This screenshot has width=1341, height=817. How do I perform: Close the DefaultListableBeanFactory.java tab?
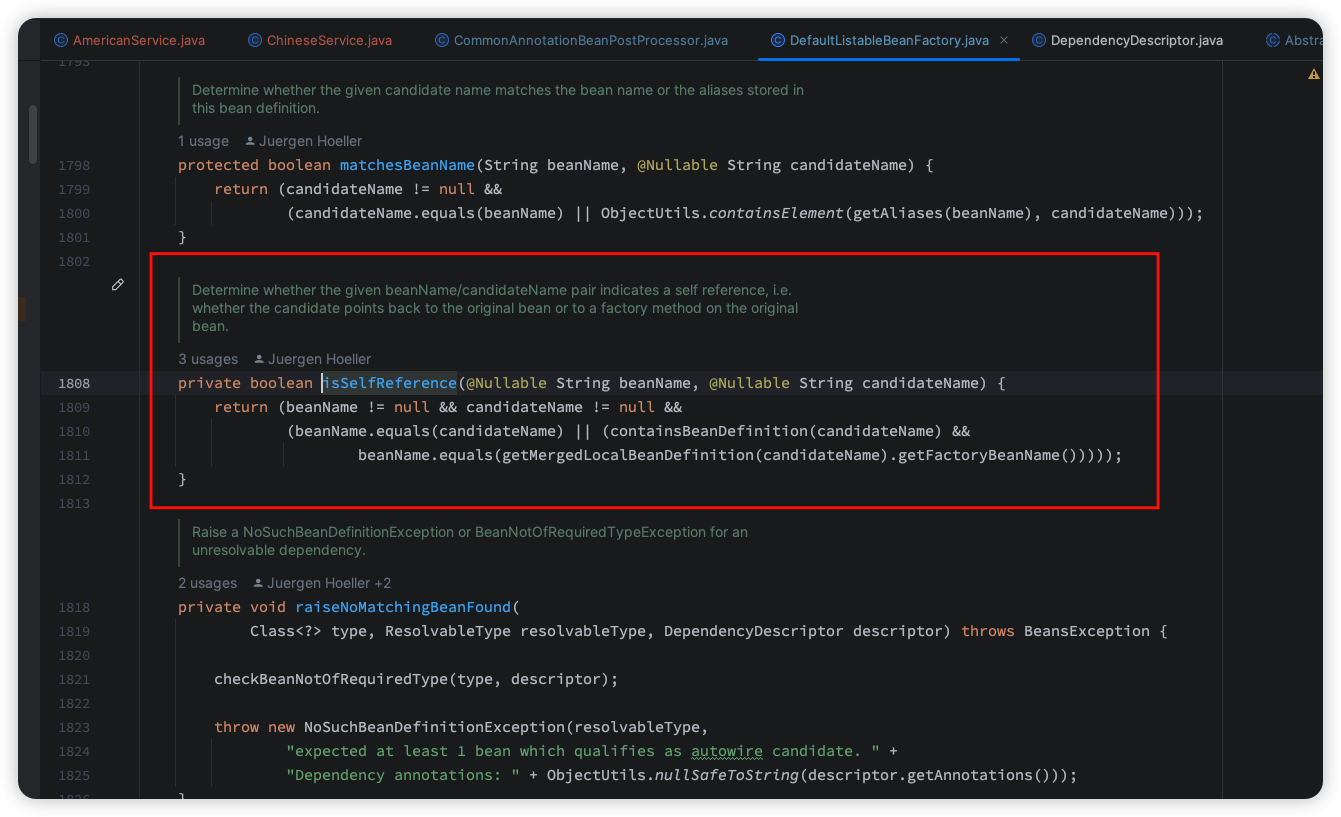tap(1004, 40)
